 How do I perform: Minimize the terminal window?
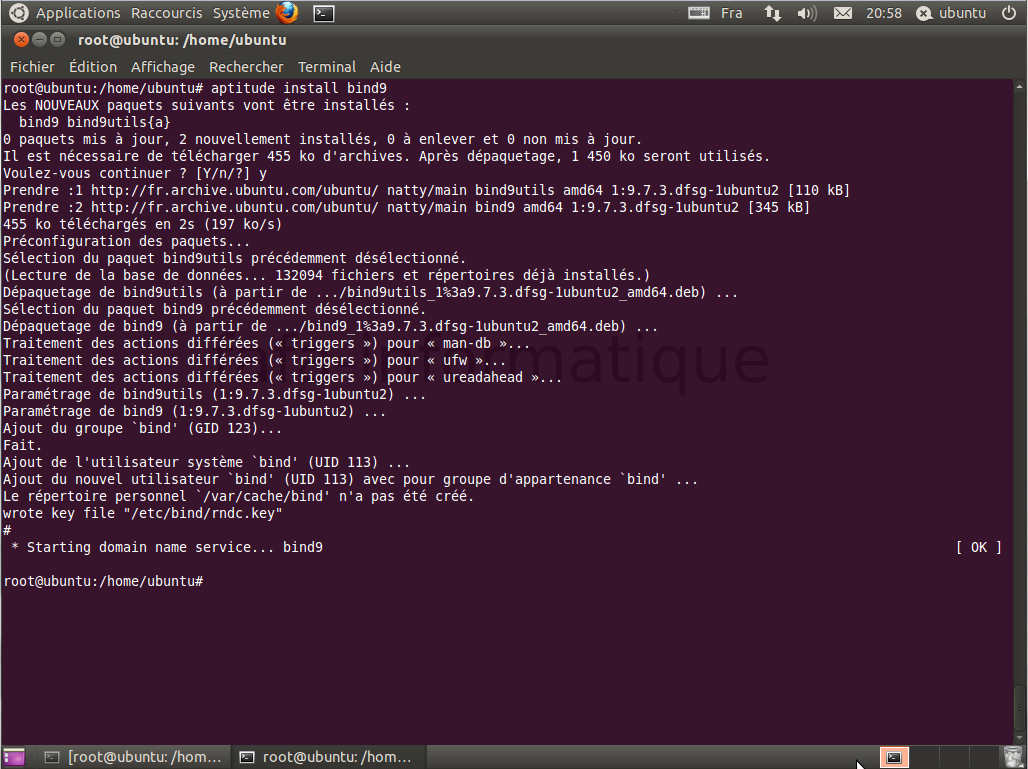(x=39, y=40)
